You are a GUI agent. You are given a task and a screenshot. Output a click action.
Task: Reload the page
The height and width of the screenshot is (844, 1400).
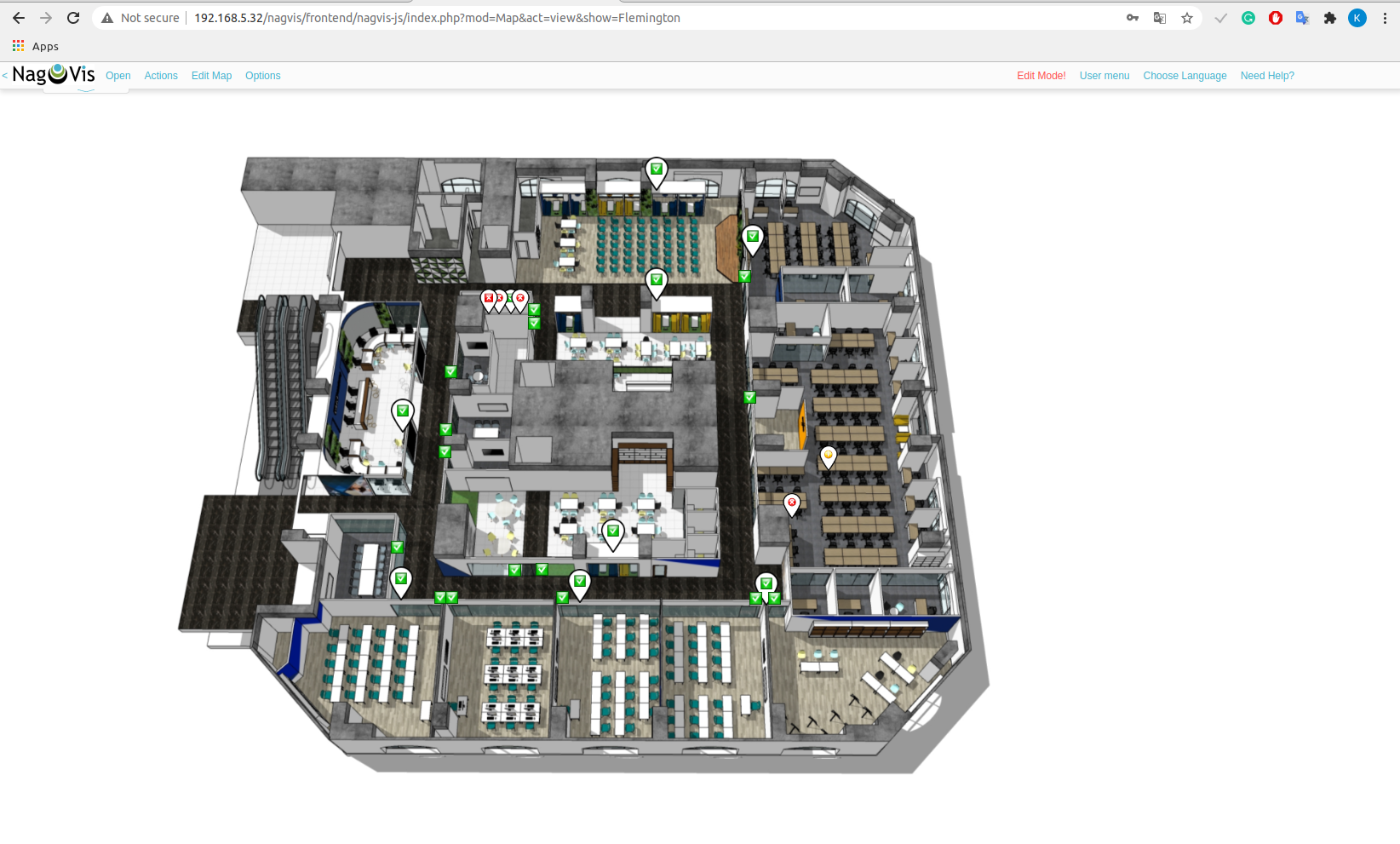point(73,18)
